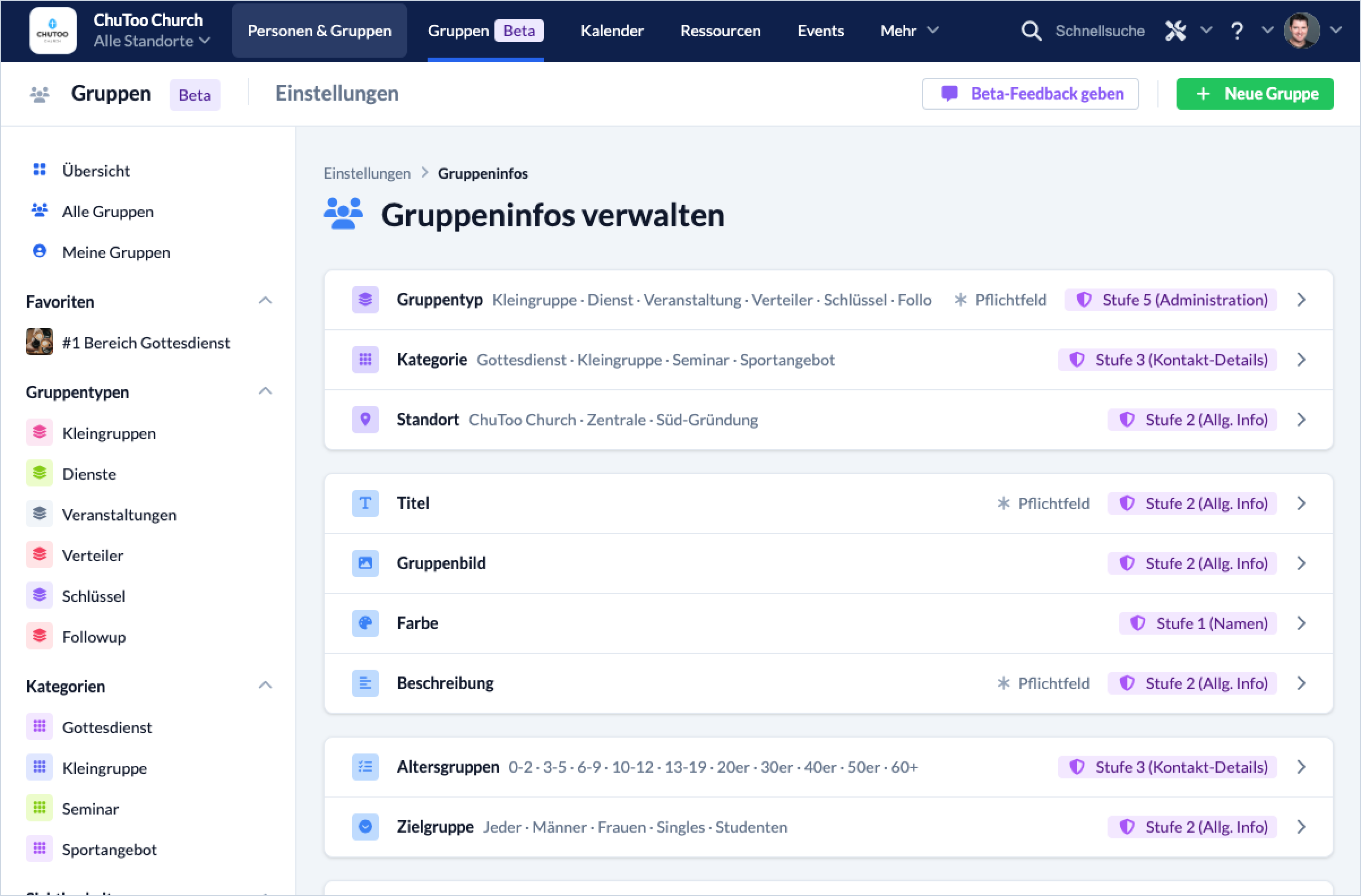Click the Standort location pin icon
1361x896 pixels.
coord(365,420)
